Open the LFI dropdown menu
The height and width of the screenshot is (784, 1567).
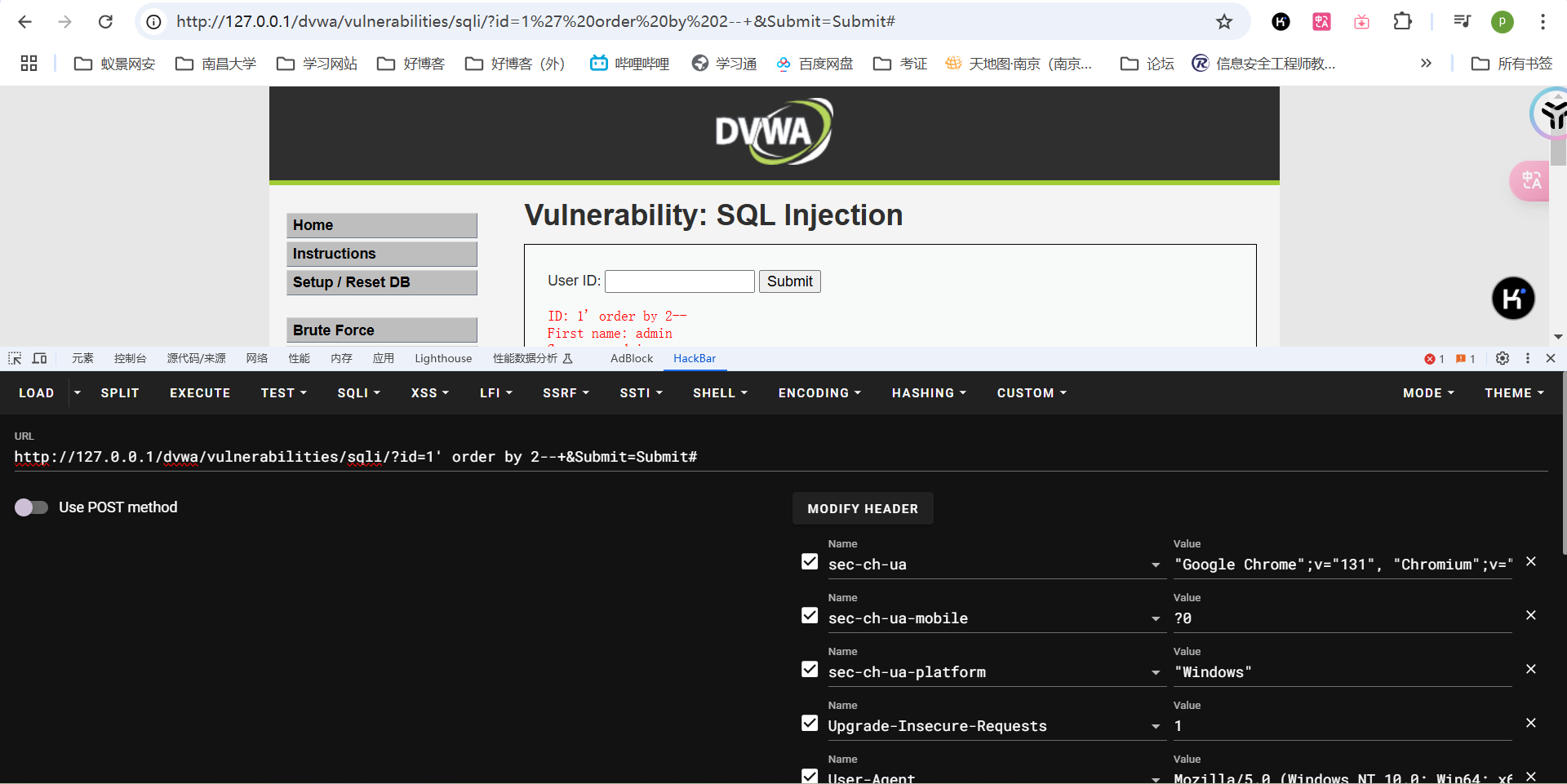[x=496, y=393]
